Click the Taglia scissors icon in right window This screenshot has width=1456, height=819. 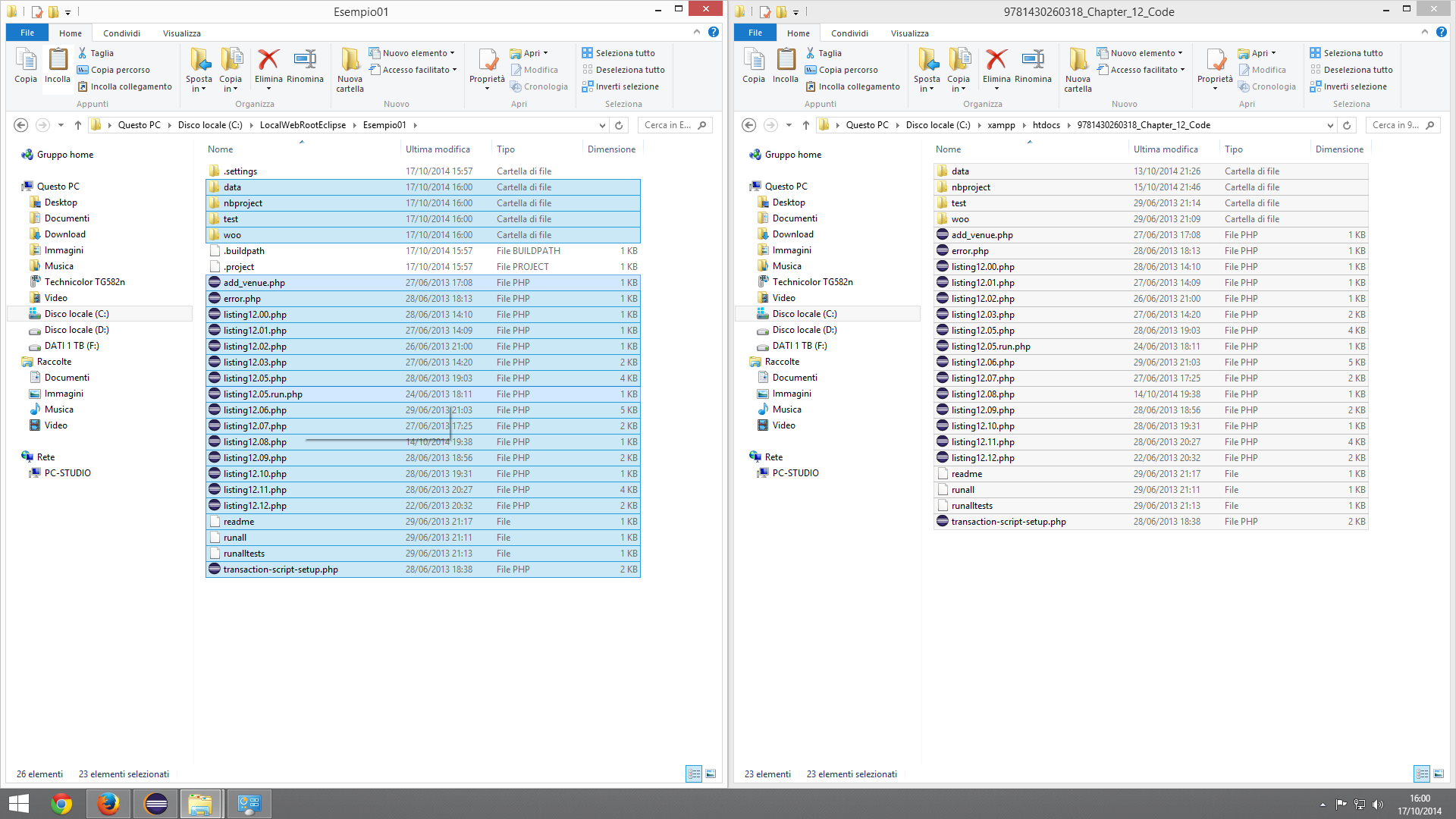pos(810,53)
